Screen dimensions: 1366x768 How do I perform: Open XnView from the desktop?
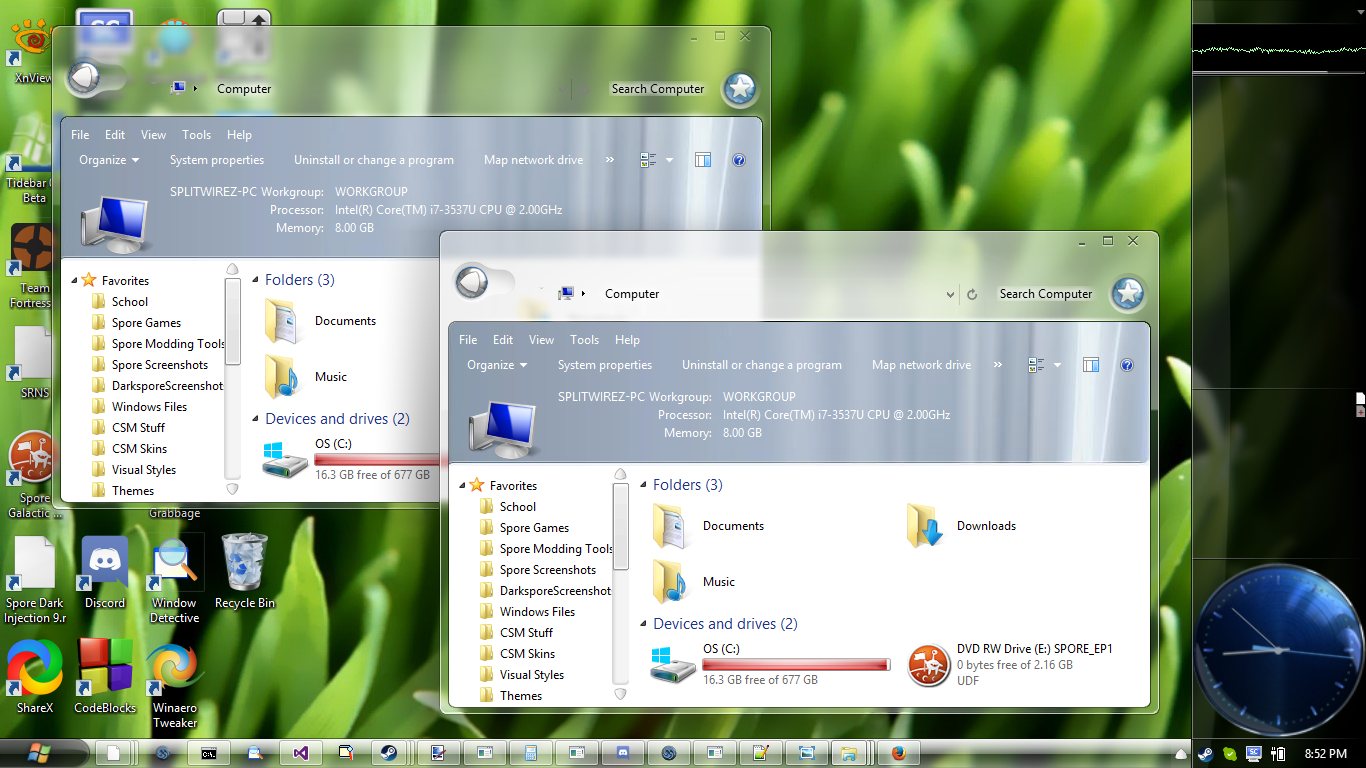pyautogui.click(x=29, y=38)
